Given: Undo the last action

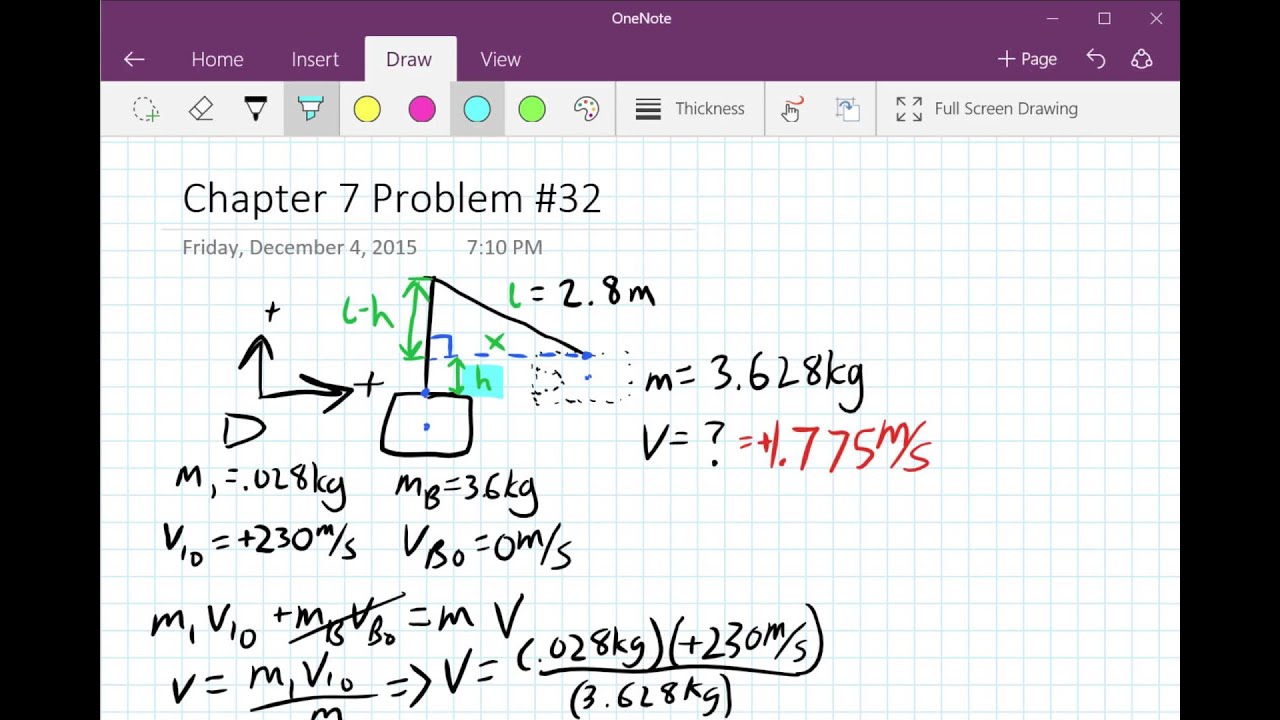Looking at the screenshot, I should pyautogui.click(x=1096, y=59).
